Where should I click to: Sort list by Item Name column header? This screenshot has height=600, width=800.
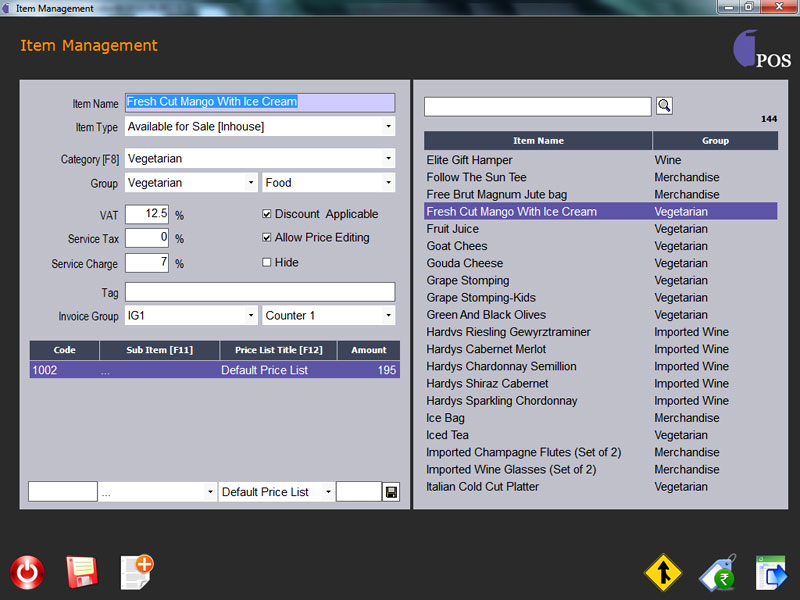click(538, 141)
